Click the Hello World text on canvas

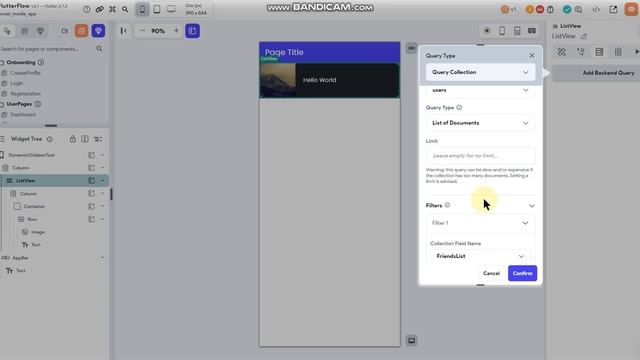tap(320, 80)
